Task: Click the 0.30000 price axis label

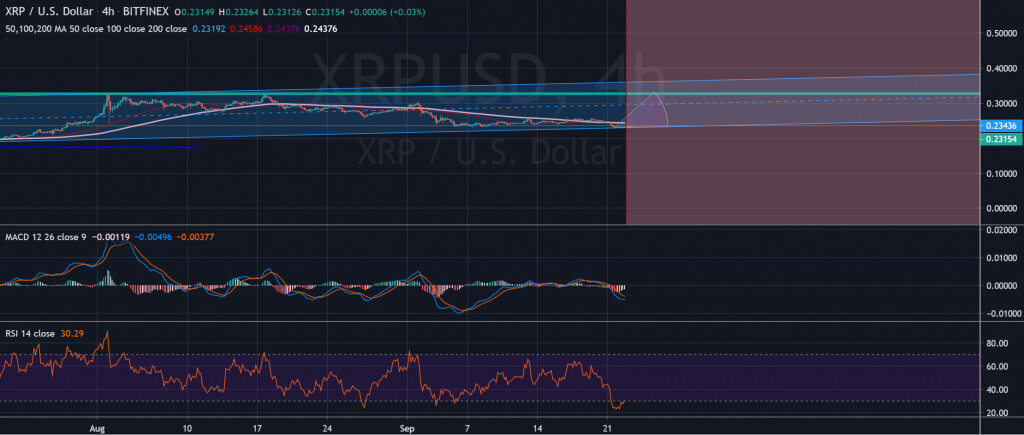Action: [1002, 103]
